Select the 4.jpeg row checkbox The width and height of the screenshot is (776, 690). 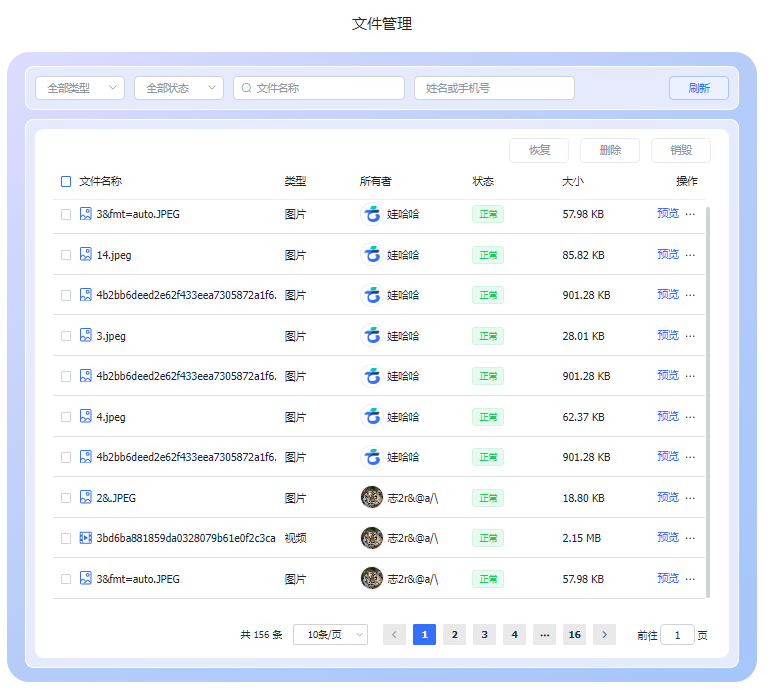[x=66, y=417]
